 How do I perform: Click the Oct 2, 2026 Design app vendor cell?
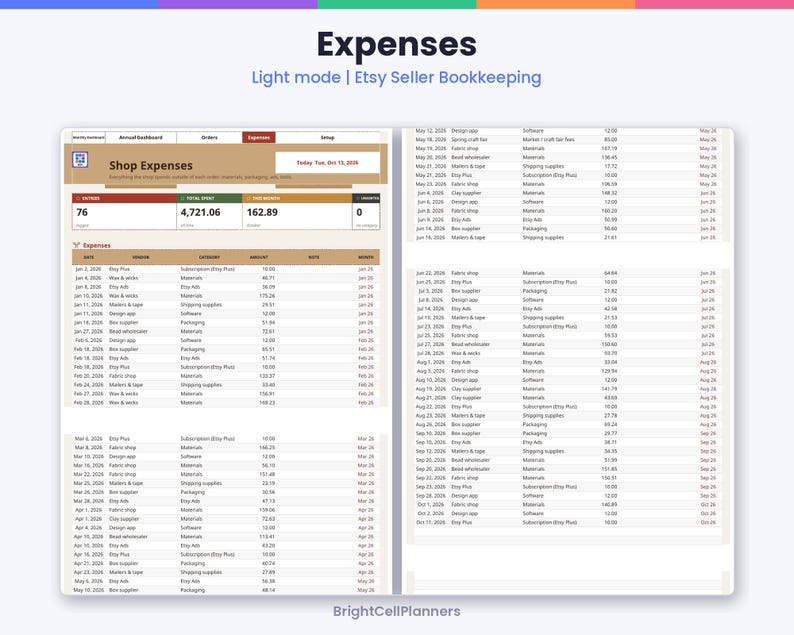point(464,513)
